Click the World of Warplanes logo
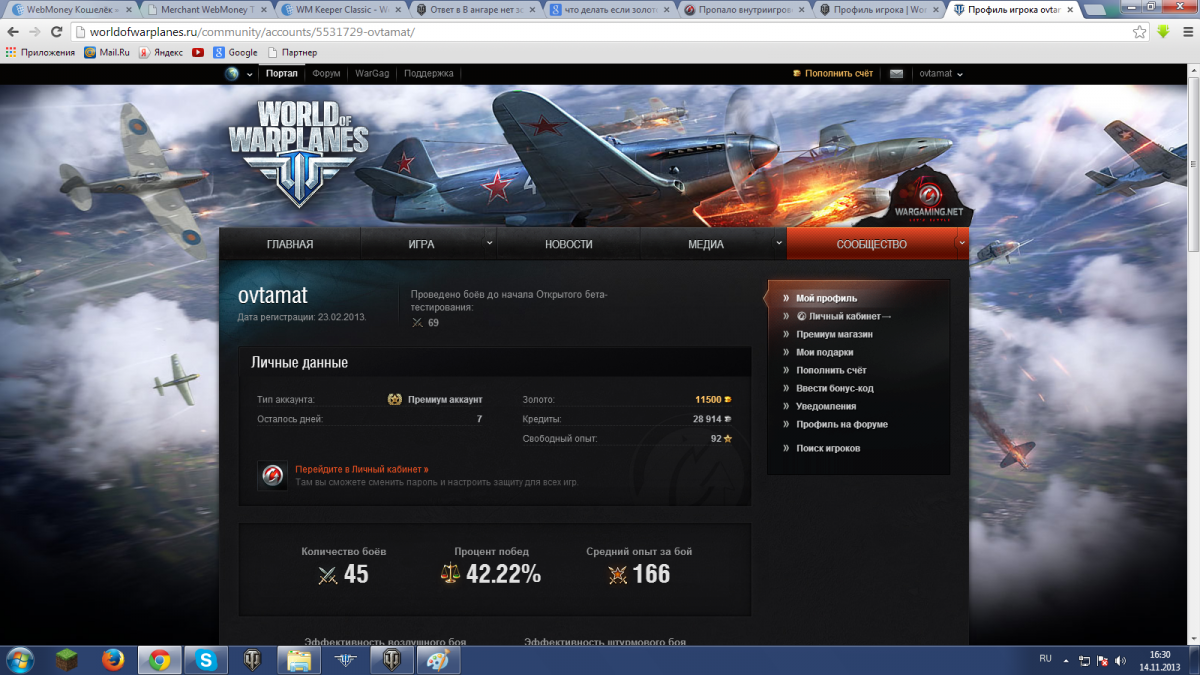 coord(298,152)
